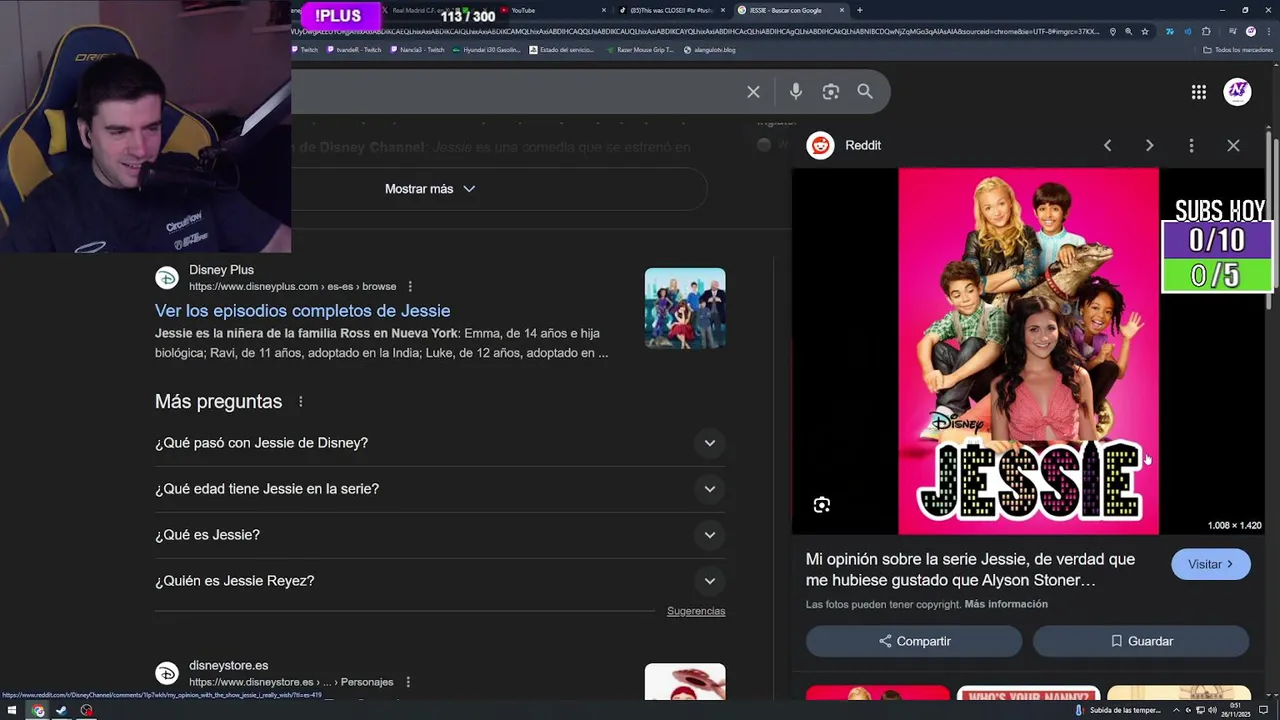Open the Estado del servicio bookmark

(x=561, y=50)
